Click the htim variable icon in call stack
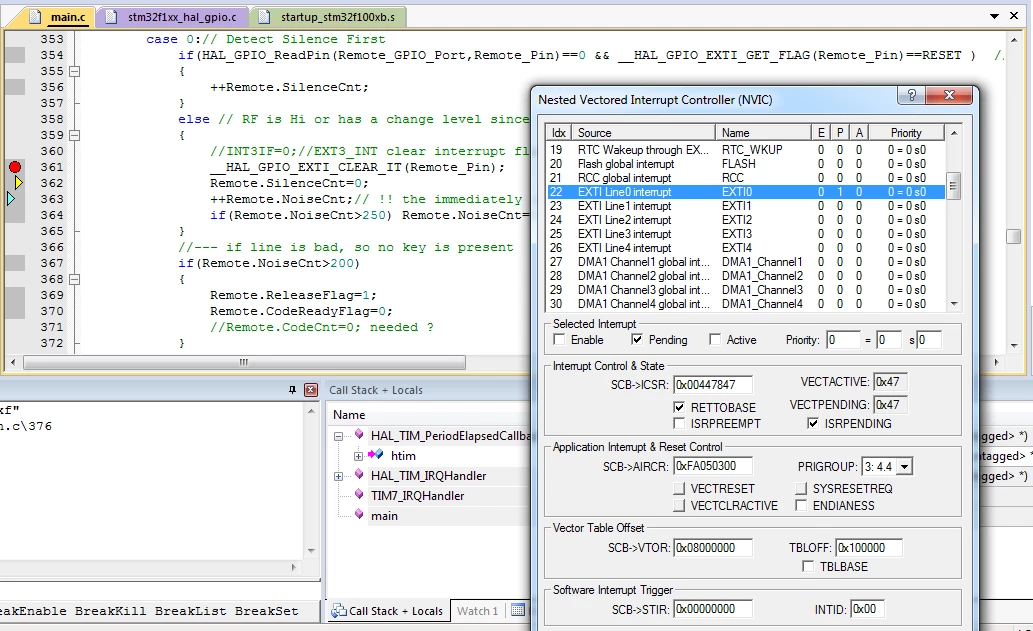The width and height of the screenshot is (1033, 631). coord(376,454)
